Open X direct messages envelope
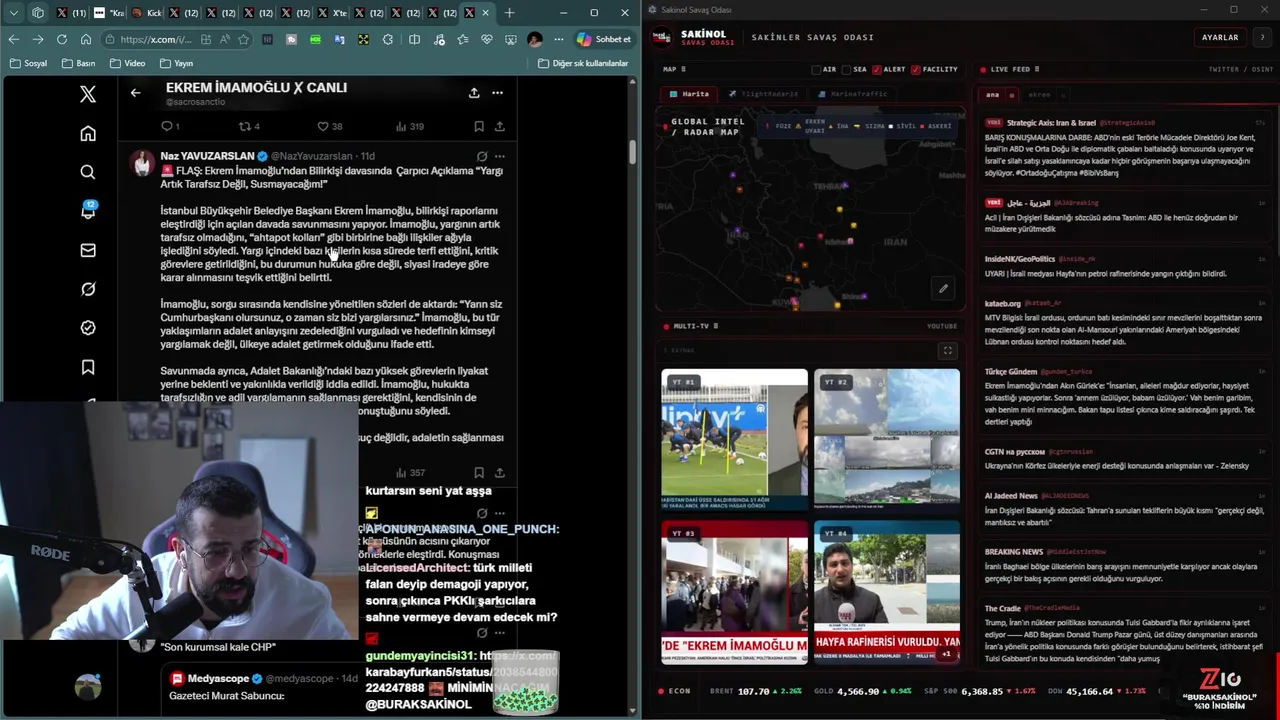The width and height of the screenshot is (1280, 720). (x=88, y=250)
